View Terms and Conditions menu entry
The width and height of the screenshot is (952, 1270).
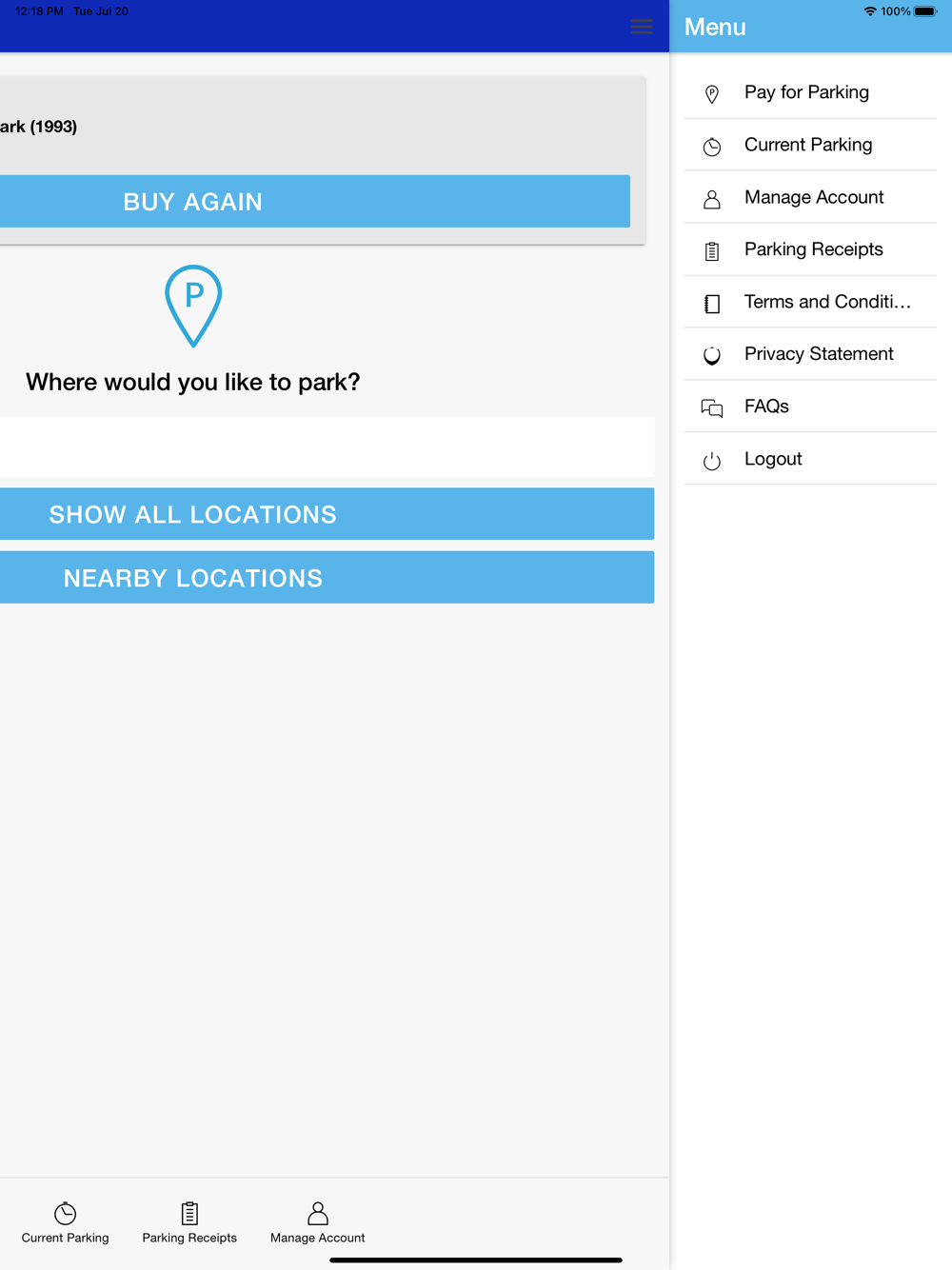810,302
